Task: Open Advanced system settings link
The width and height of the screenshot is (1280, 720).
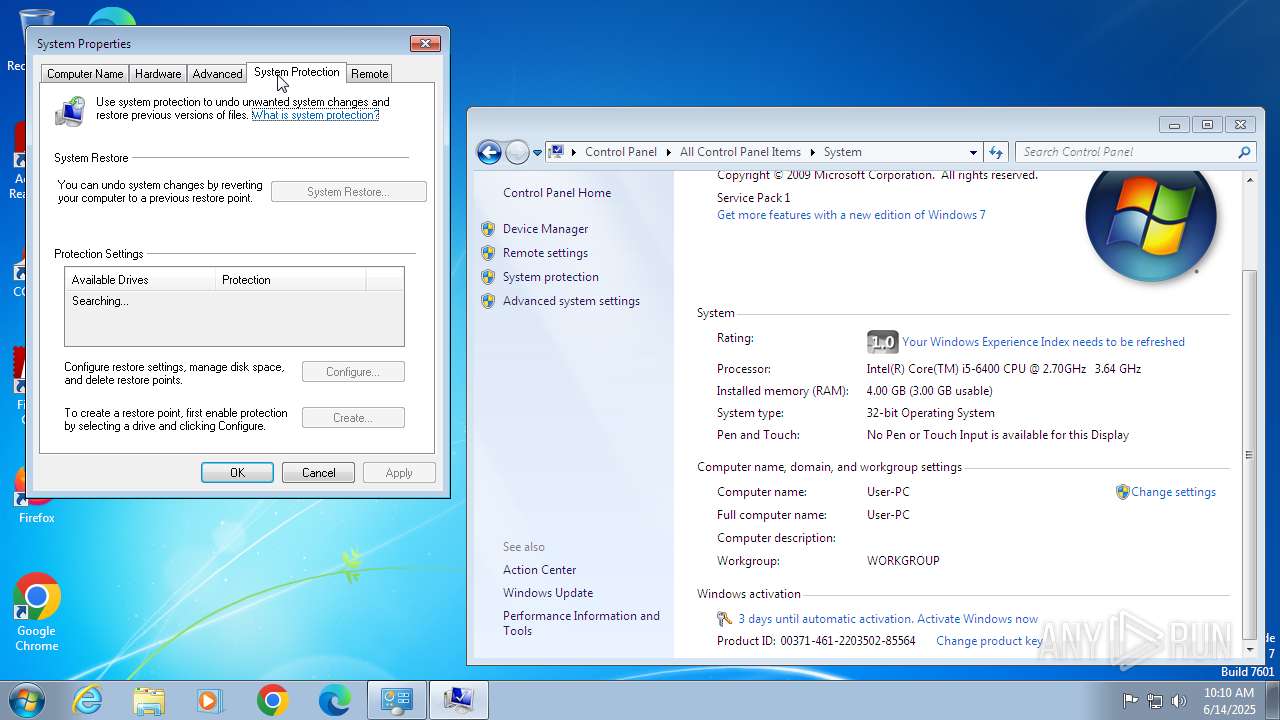Action: tap(571, 301)
